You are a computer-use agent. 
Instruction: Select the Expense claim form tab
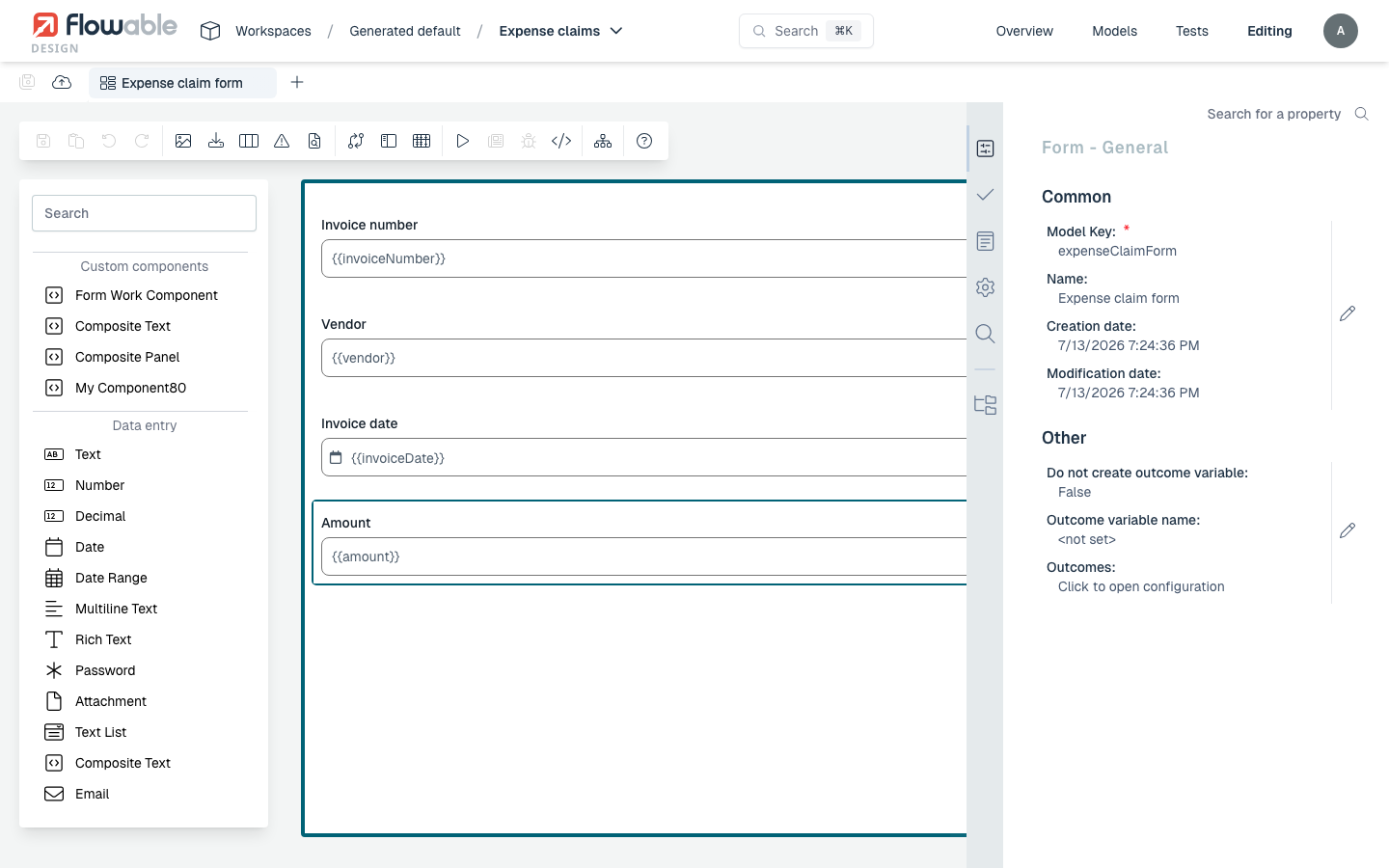(x=182, y=83)
